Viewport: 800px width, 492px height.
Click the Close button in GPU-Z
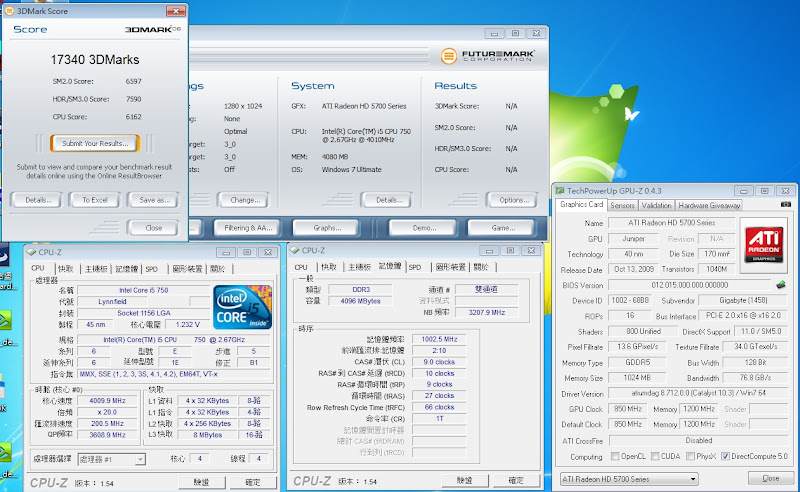[770, 478]
